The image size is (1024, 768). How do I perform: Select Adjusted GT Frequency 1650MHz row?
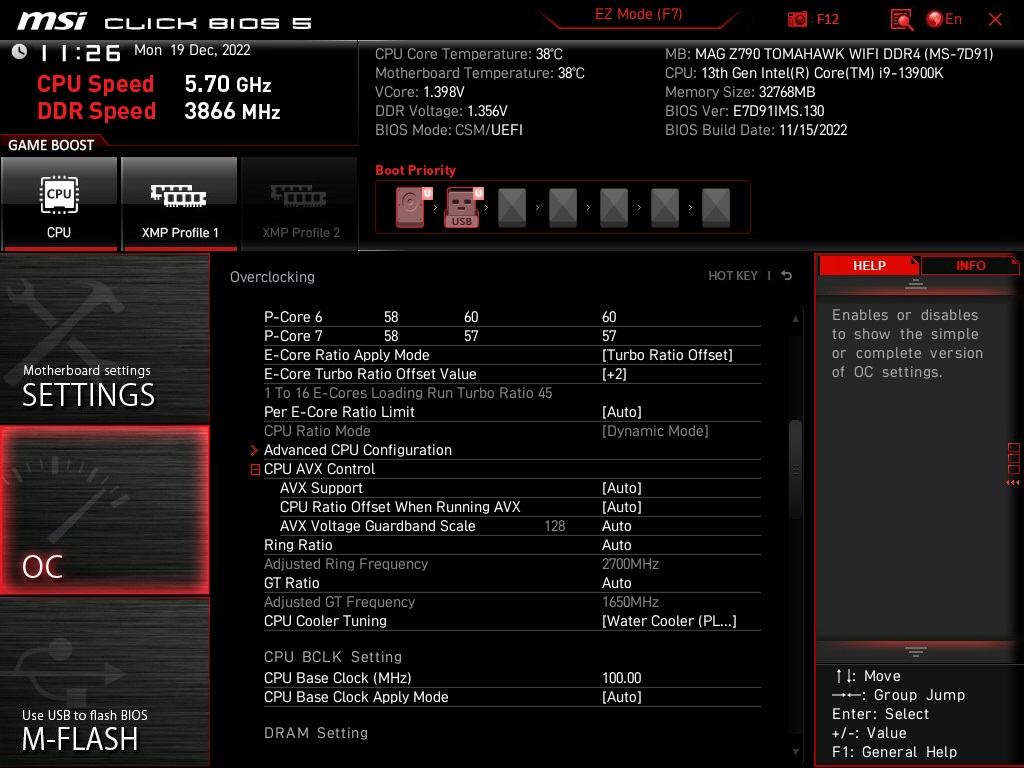pos(512,601)
